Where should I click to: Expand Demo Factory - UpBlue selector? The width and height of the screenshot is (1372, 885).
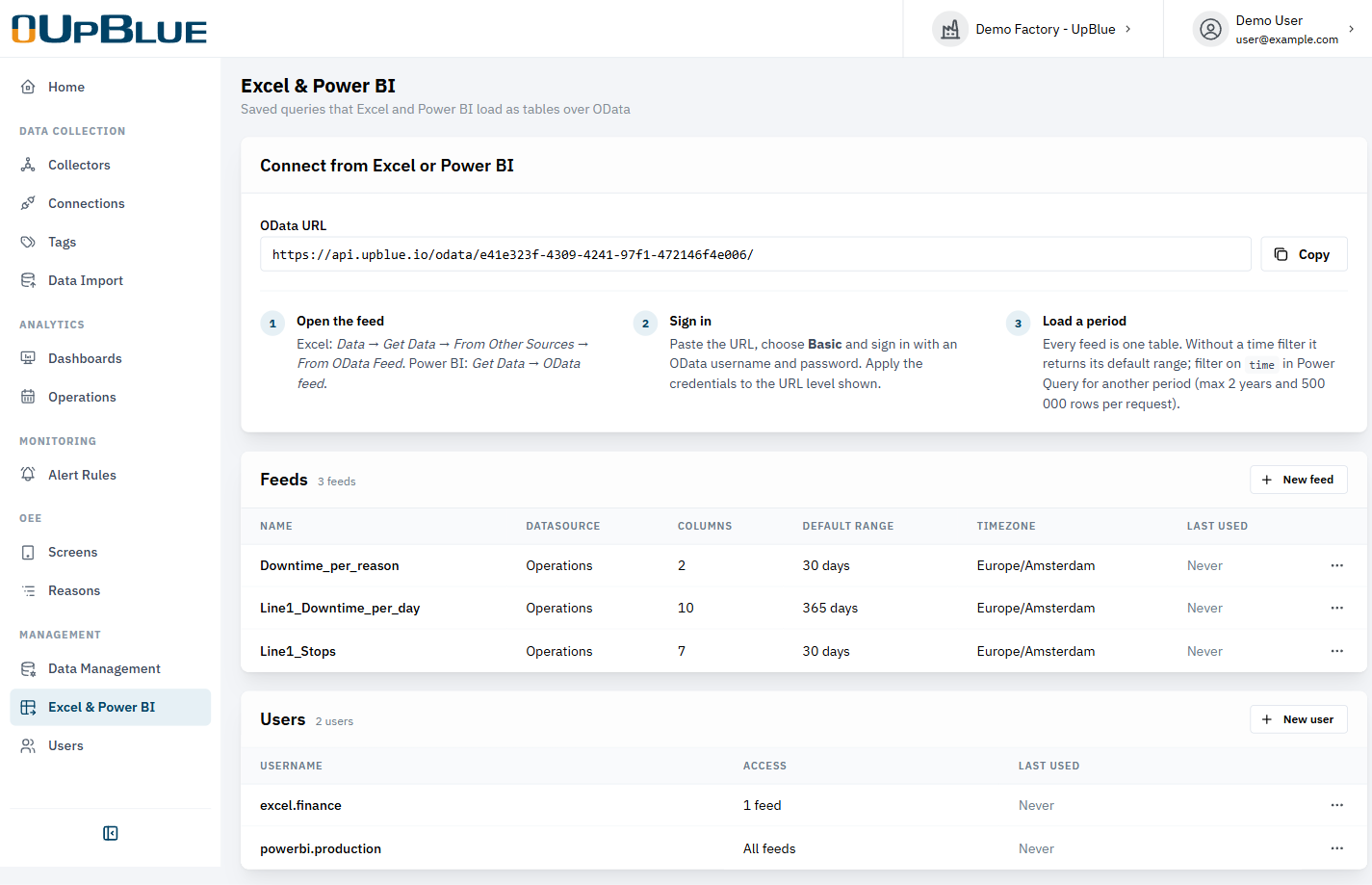1033,29
